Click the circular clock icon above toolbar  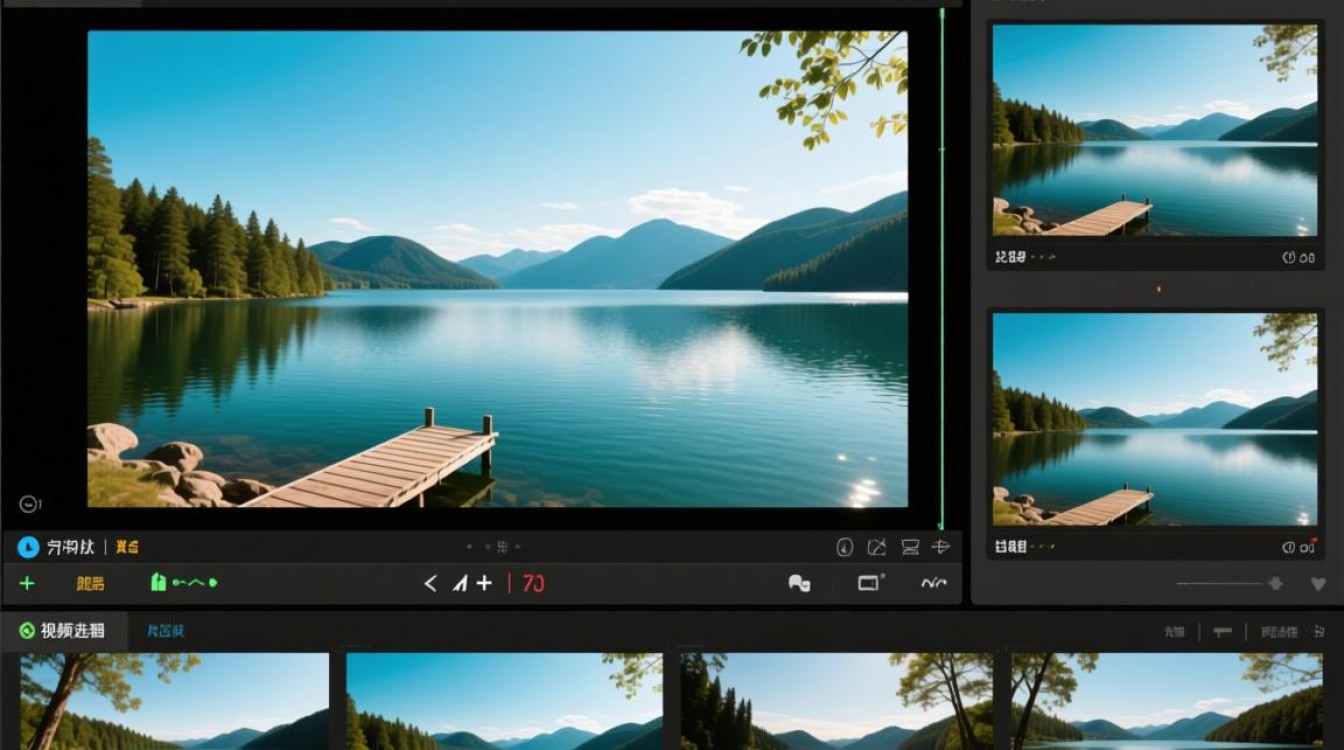click(x=844, y=547)
